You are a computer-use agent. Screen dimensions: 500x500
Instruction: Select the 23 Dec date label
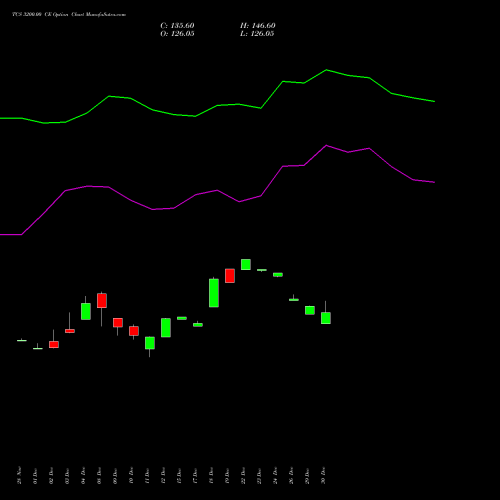[259, 475]
